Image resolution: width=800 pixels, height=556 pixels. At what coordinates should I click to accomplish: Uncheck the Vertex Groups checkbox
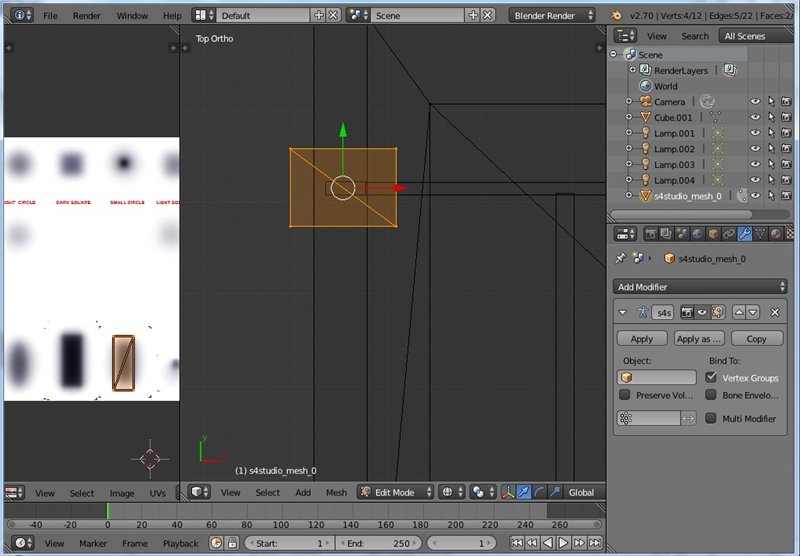(x=711, y=378)
